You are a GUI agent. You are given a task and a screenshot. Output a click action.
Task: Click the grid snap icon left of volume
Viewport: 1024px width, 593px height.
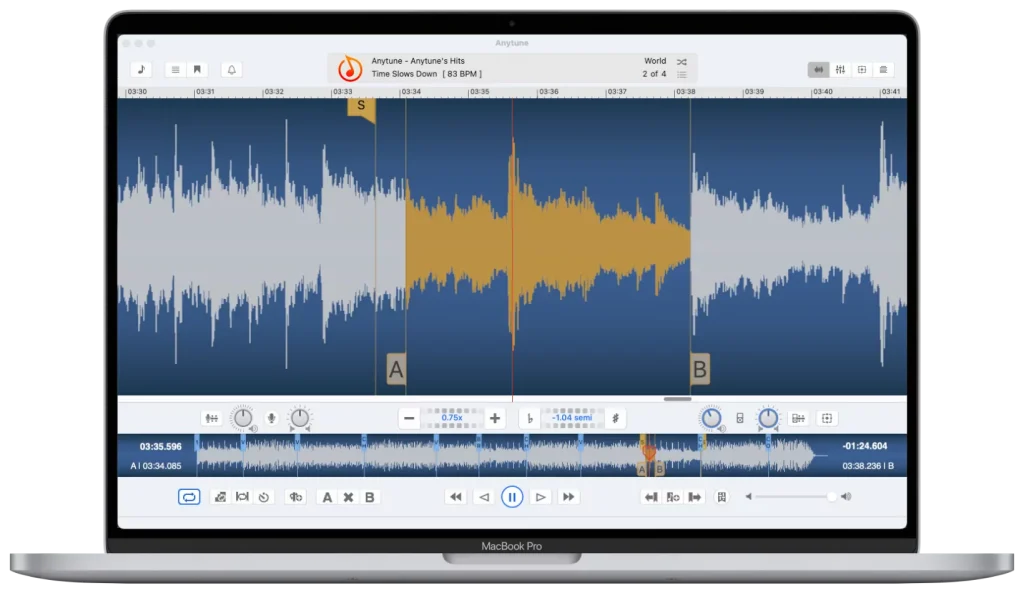pyautogui.click(x=722, y=497)
